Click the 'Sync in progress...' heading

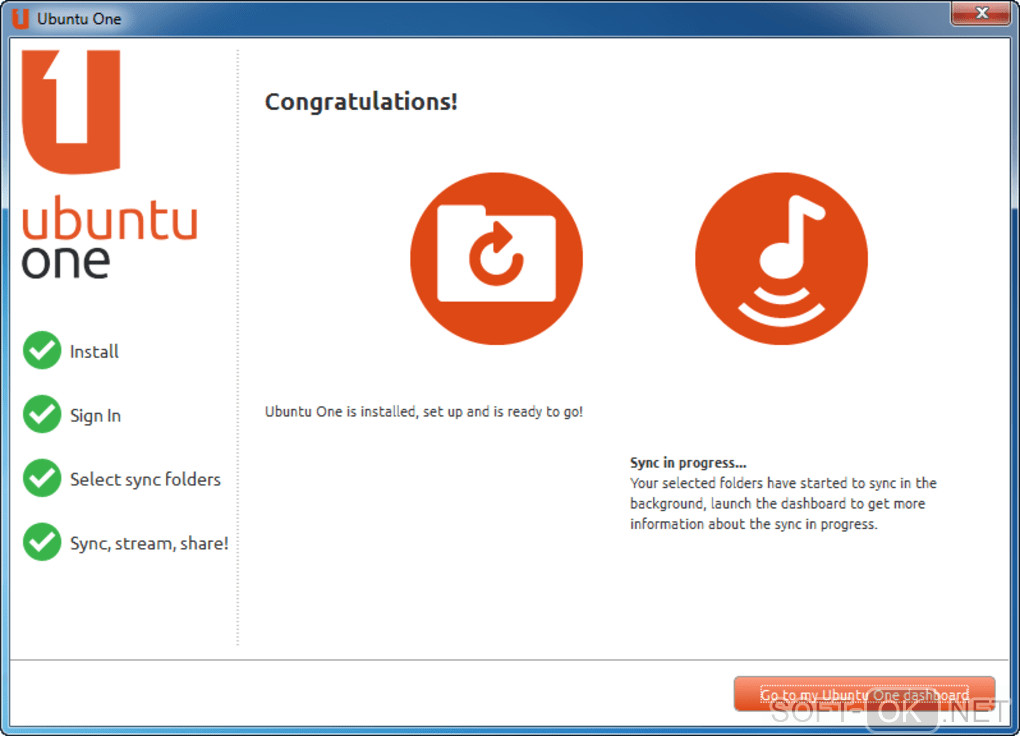(x=688, y=463)
